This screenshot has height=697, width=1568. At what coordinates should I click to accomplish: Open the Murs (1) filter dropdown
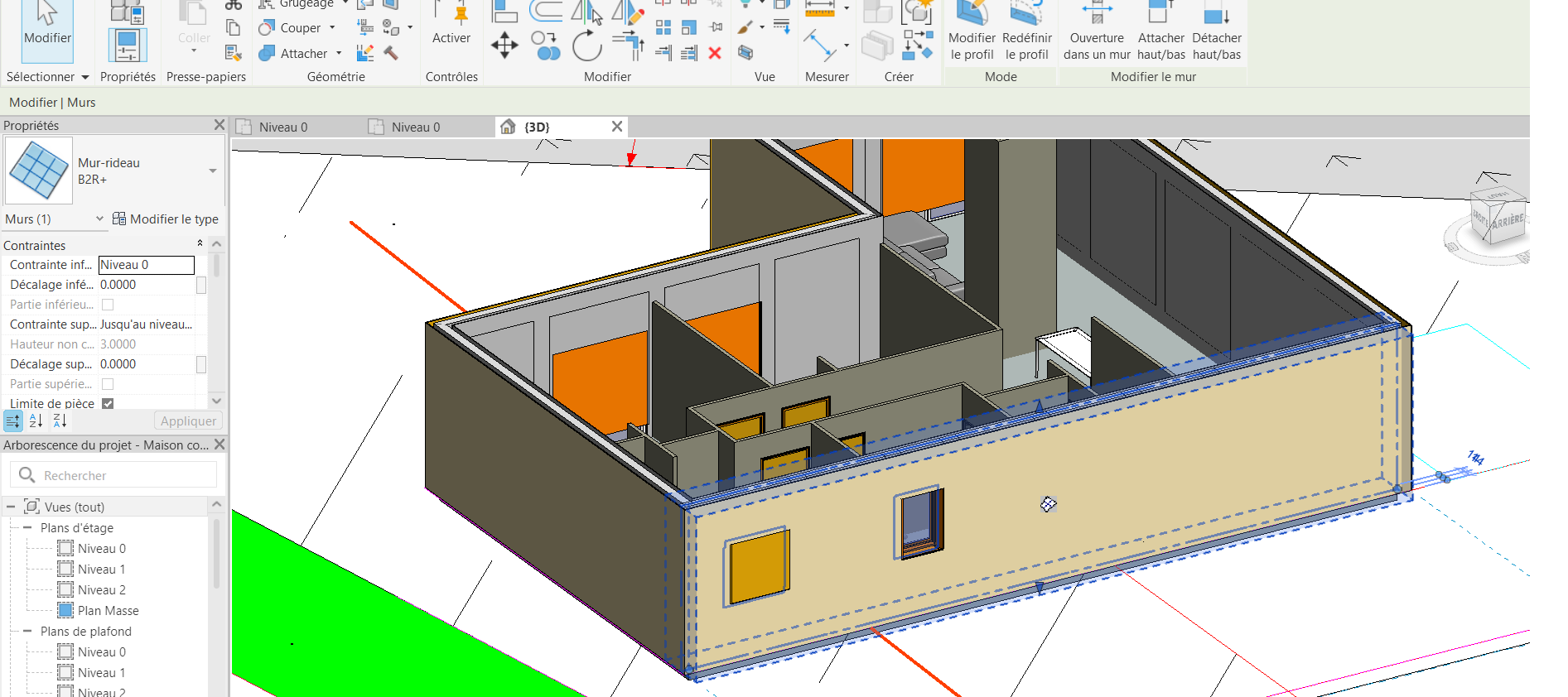click(x=99, y=219)
